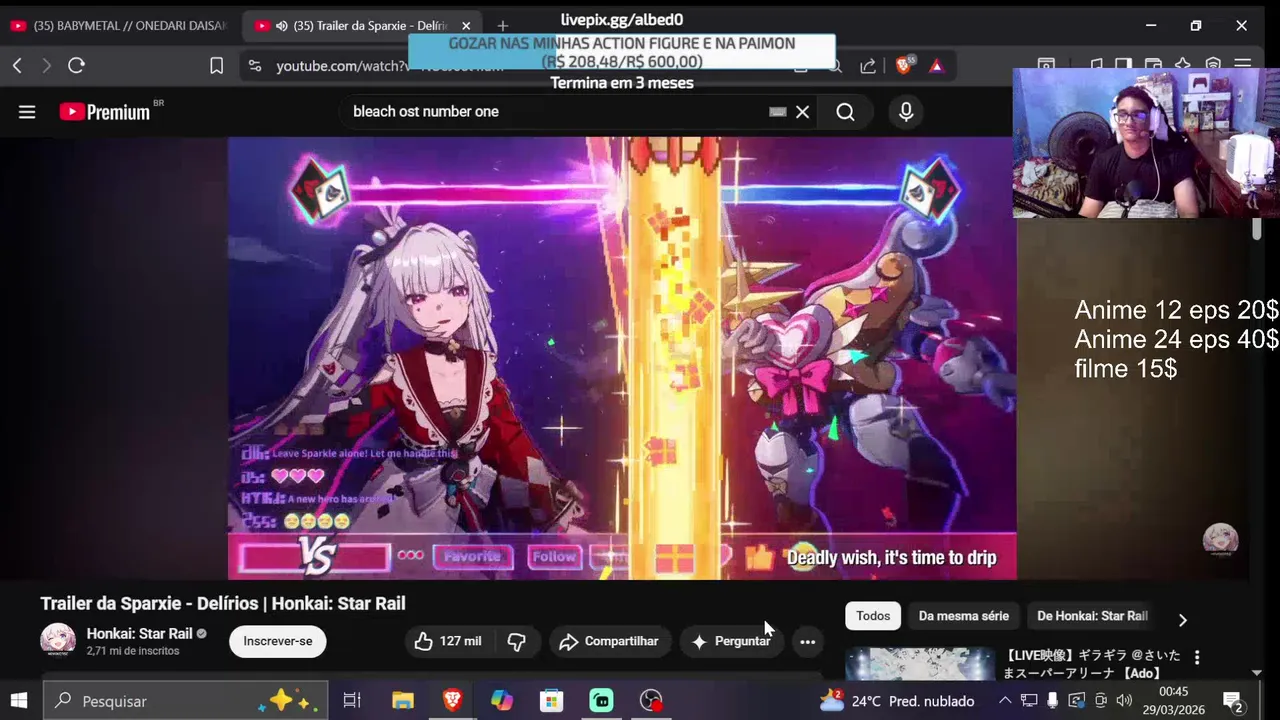Open a new browser tab

click(503, 26)
